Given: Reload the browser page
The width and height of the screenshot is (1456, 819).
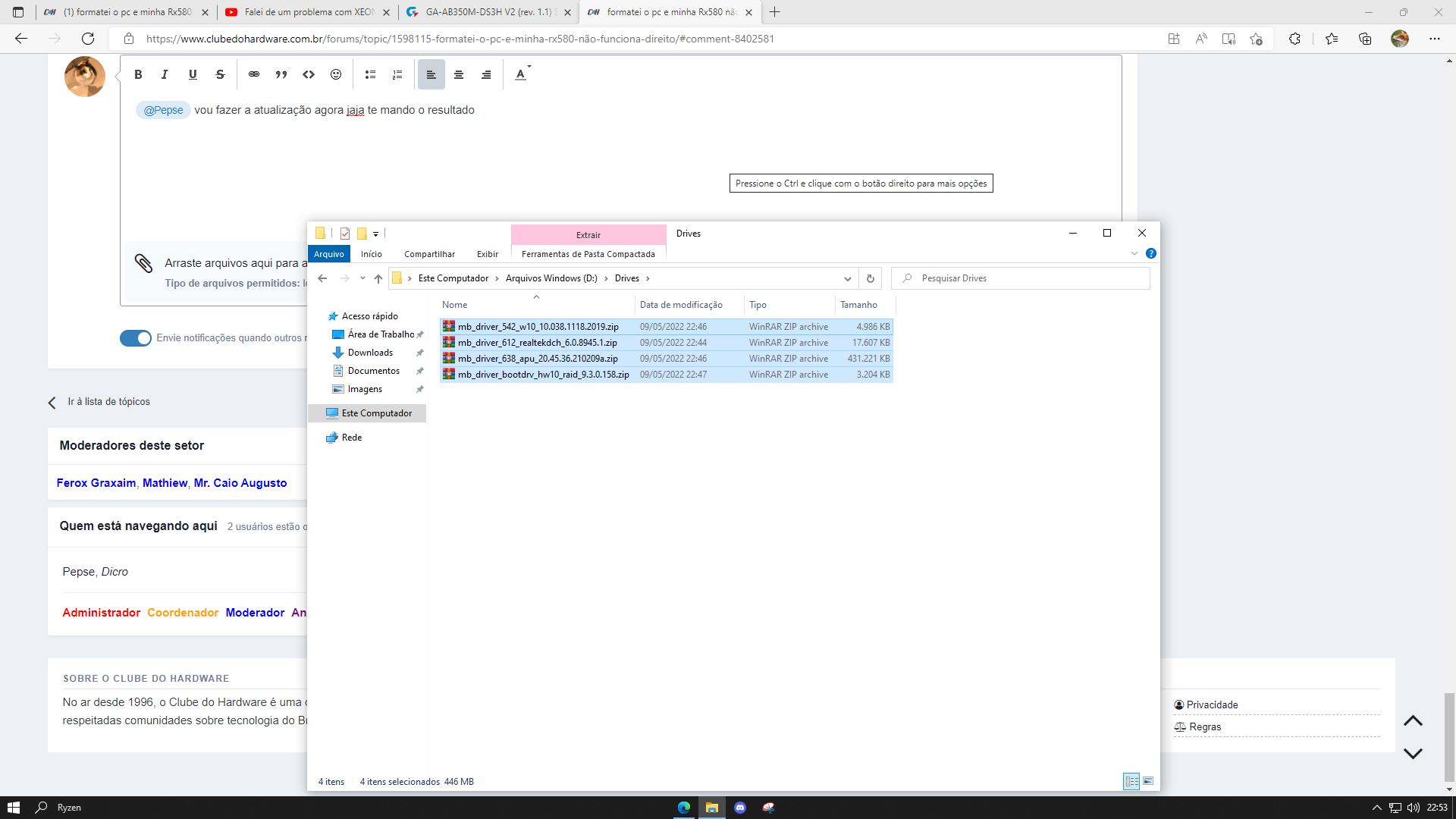Looking at the screenshot, I should point(88,39).
